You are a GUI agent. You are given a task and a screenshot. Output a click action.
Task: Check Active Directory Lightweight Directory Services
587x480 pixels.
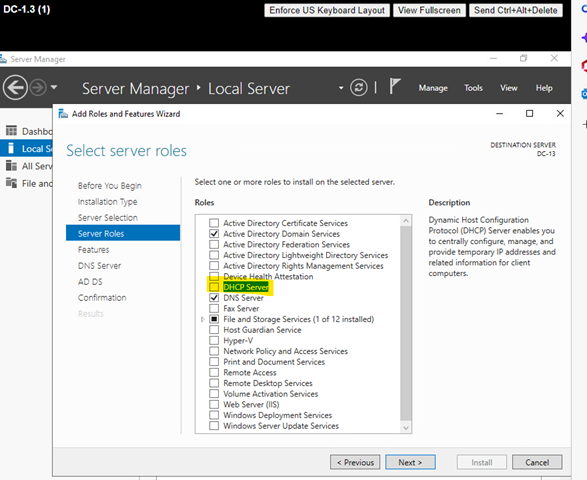coord(214,255)
